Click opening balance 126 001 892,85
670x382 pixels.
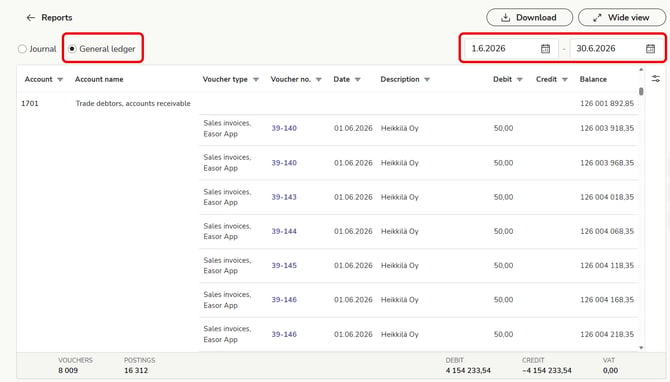tap(607, 103)
